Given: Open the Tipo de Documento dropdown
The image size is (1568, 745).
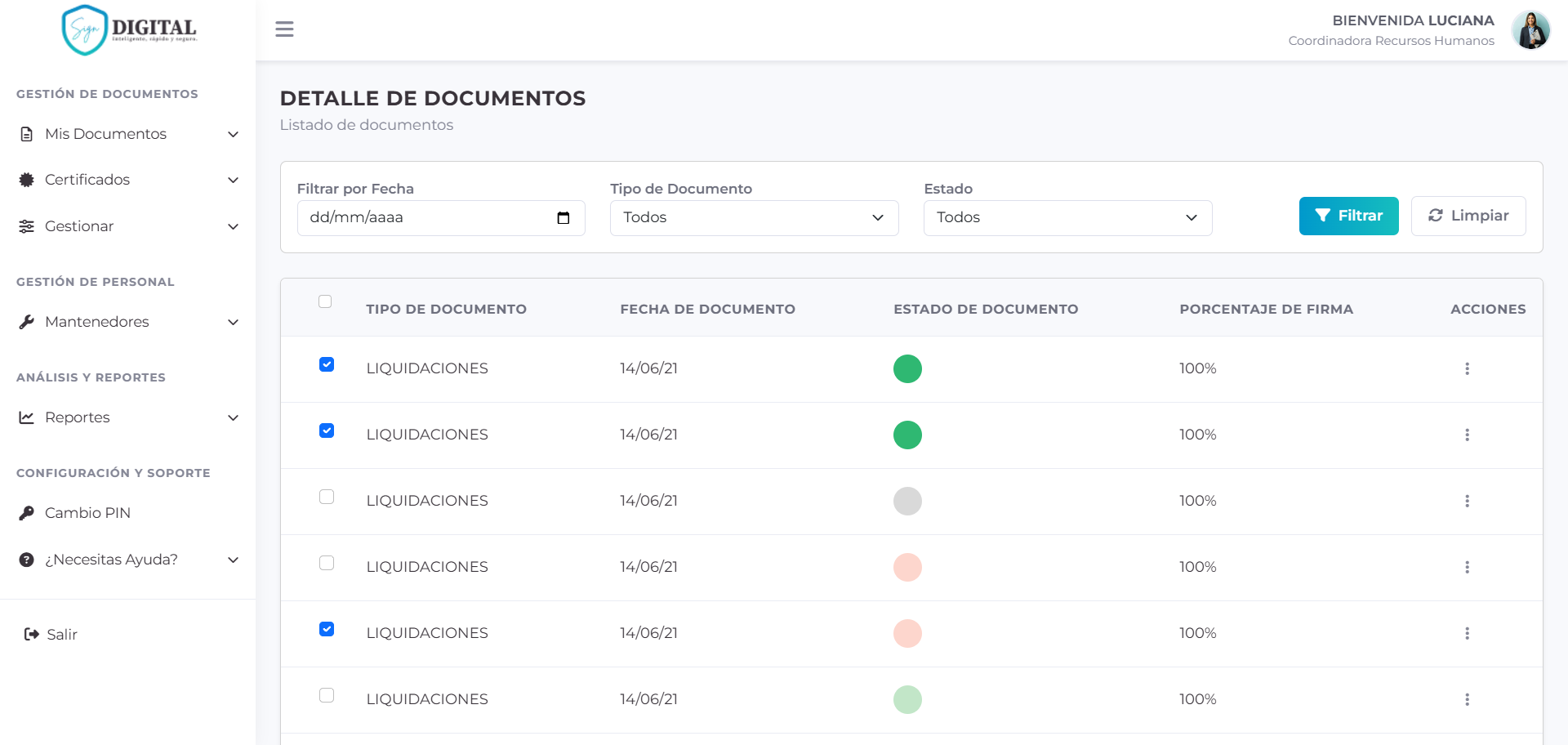Looking at the screenshot, I should coord(754,218).
